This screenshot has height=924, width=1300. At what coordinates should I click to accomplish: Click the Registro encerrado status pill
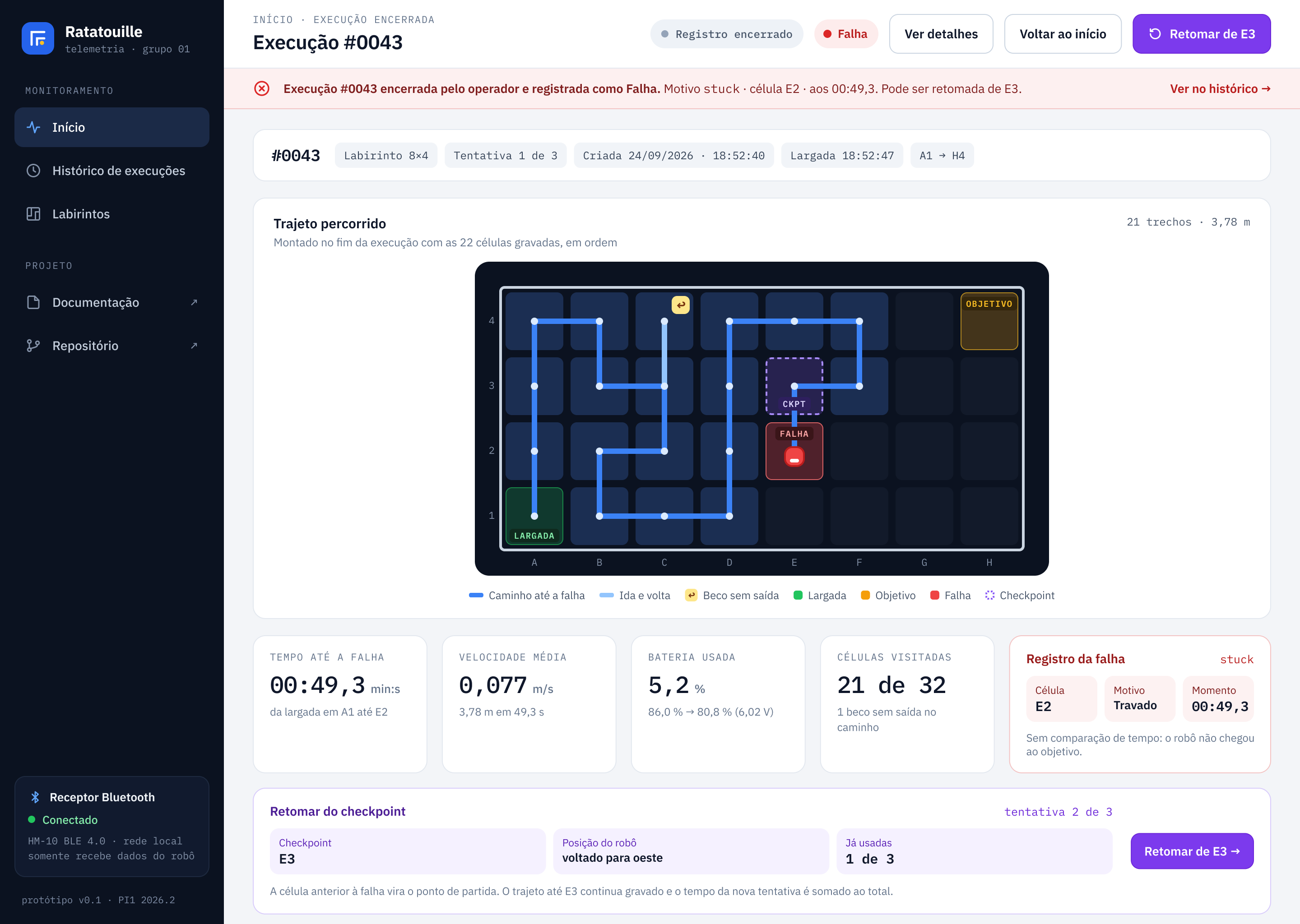coord(726,34)
